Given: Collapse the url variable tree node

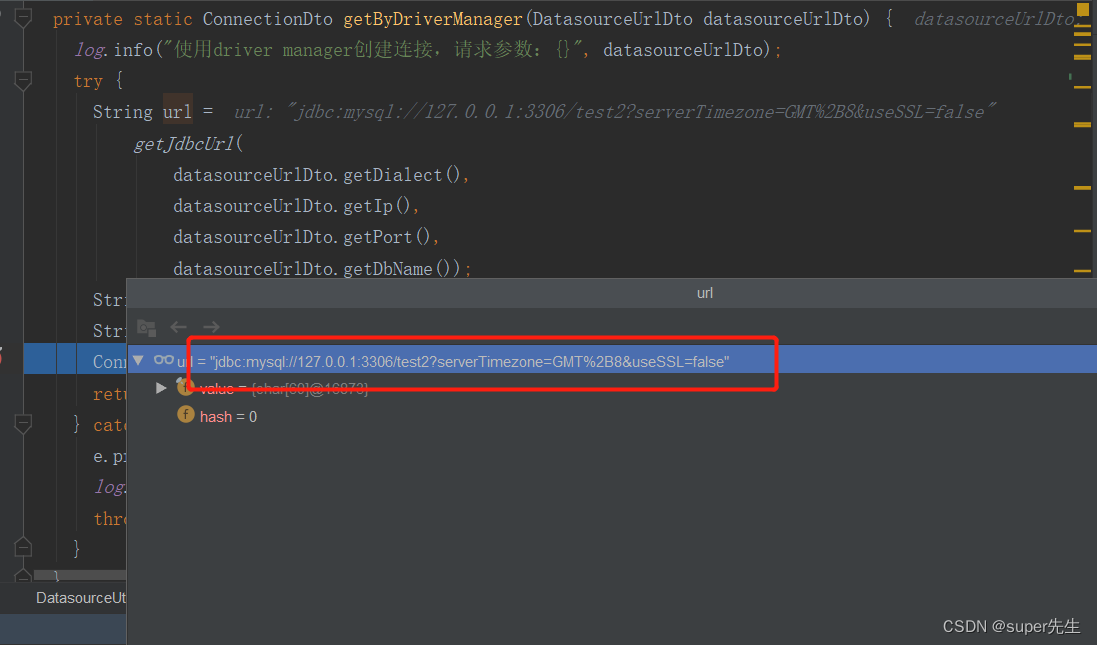Looking at the screenshot, I should pos(139,360).
